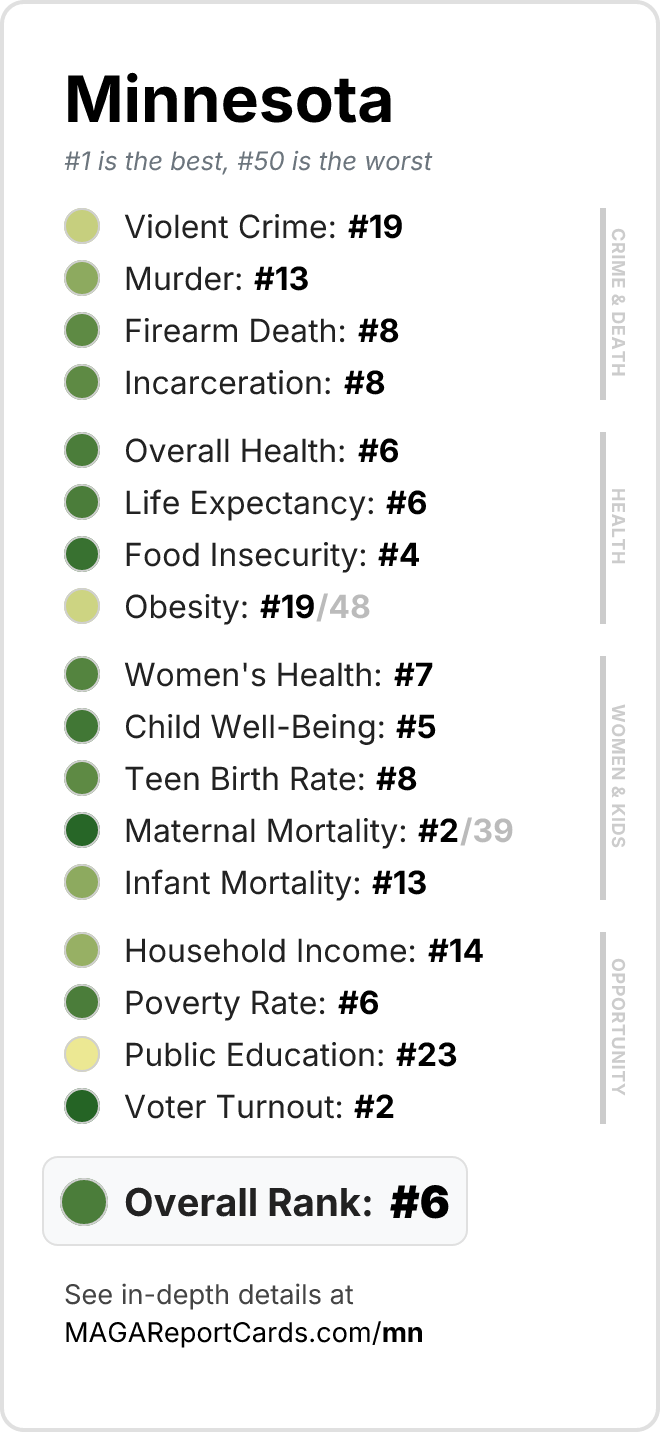Click the green dot beside Murder
Image resolution: width=660 pixels, height=1432 pixels.
pos(82,279)
